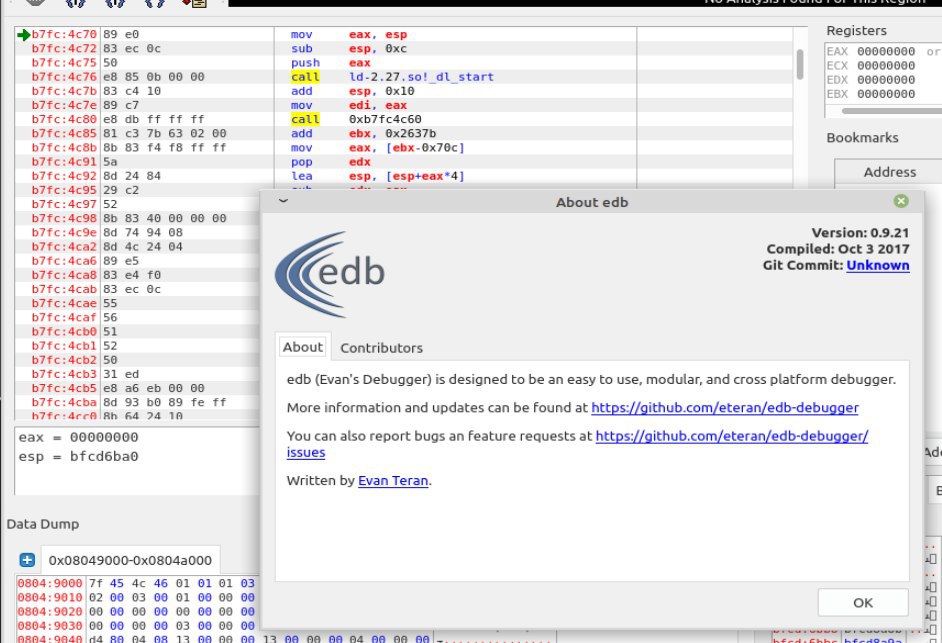The image size is (942, 643).
Task: Click the edb logo image
Action: click(330, 275)
